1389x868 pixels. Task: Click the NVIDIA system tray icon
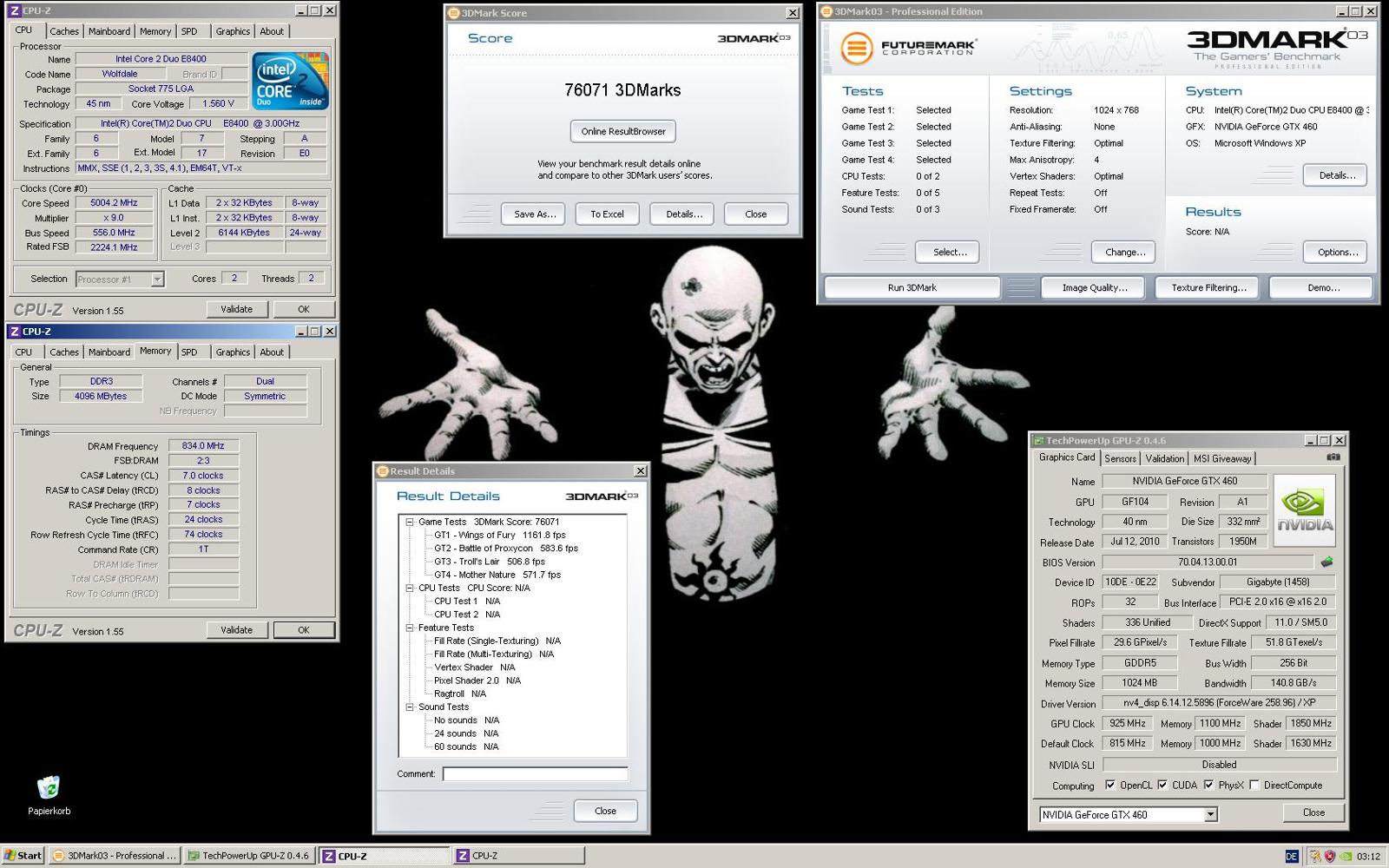1345,857
